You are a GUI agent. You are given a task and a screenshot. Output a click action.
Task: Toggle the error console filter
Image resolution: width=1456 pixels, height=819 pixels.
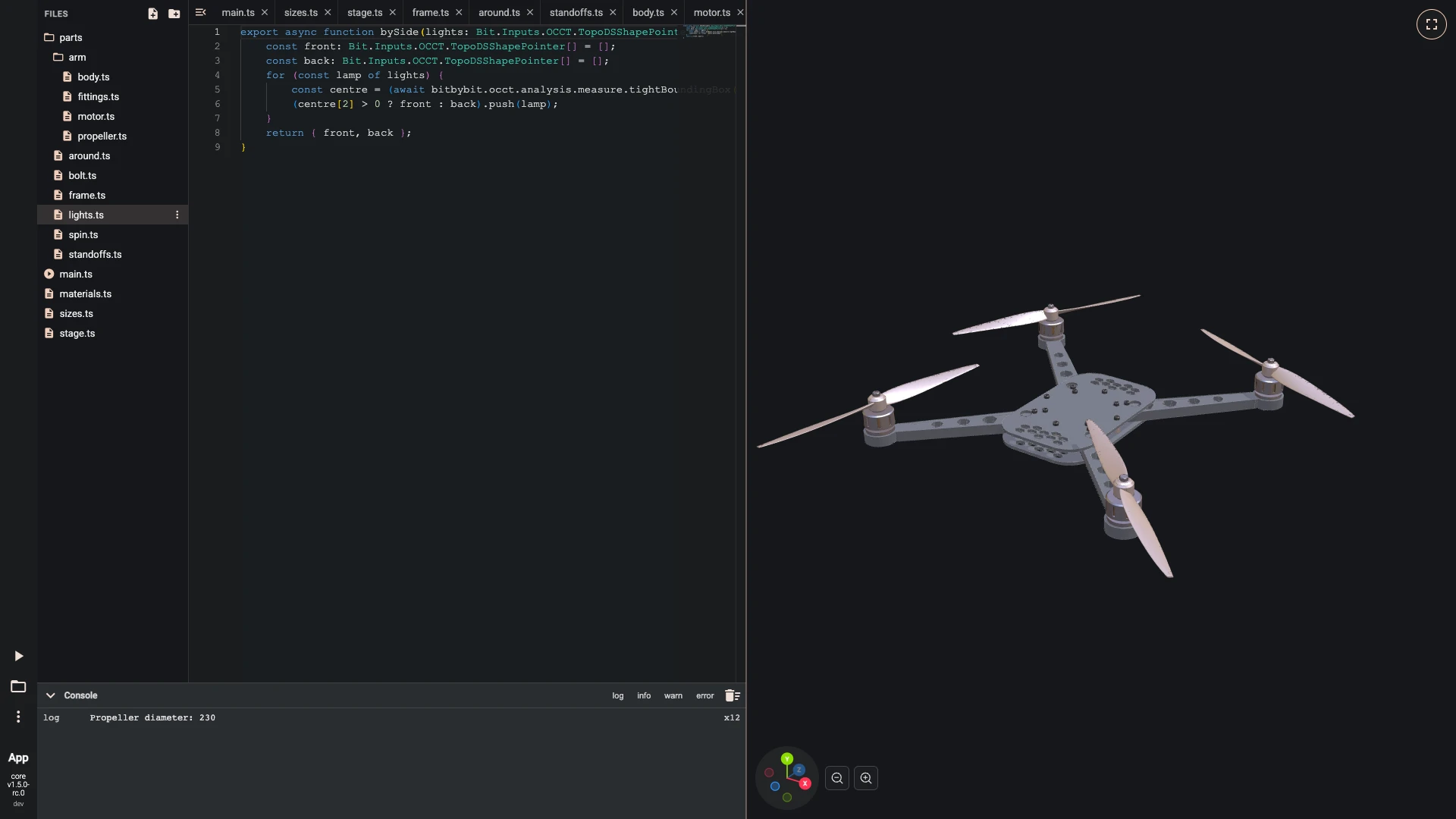point(705,696)
